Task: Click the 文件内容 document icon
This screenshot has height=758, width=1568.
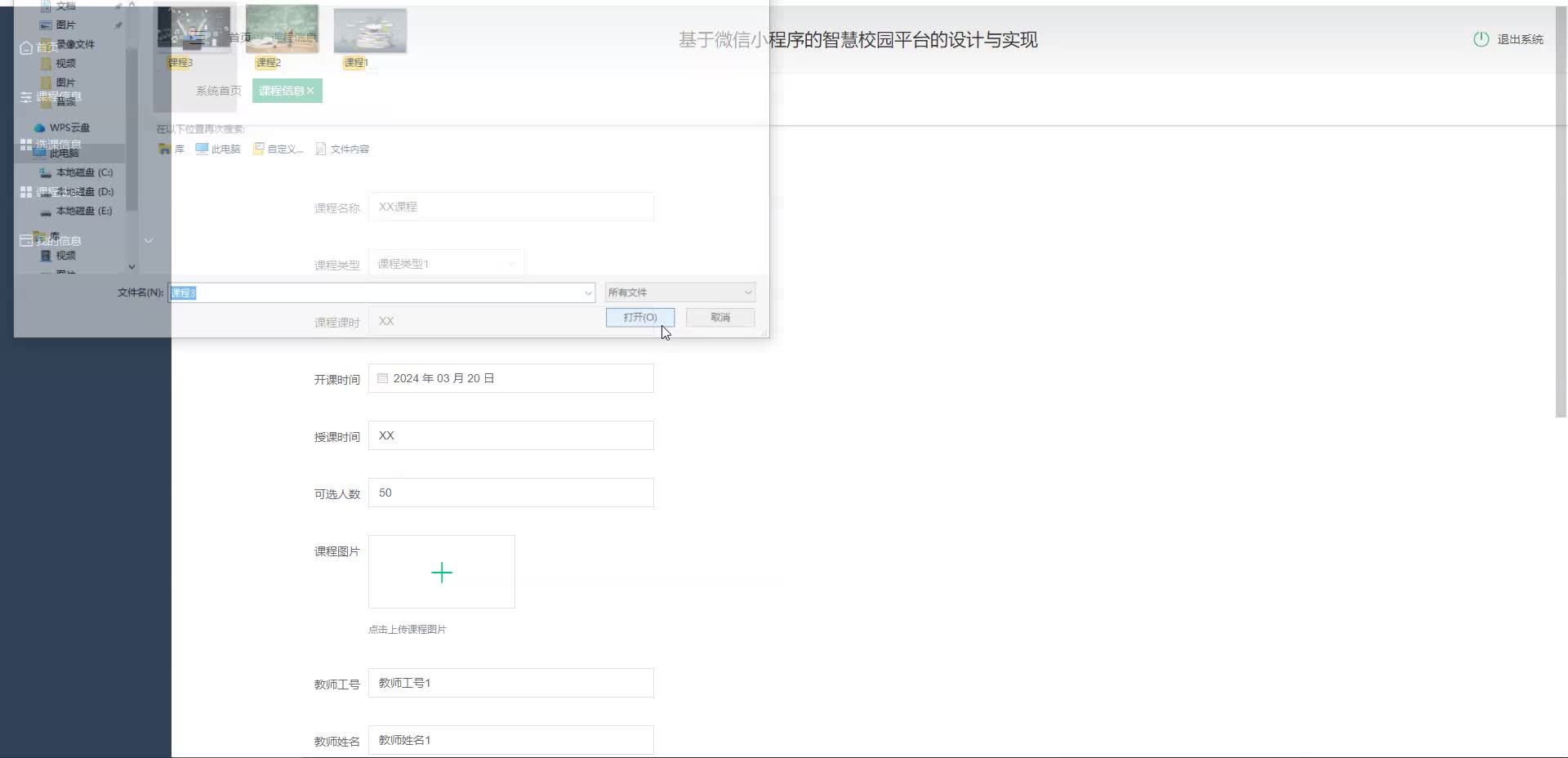Action: (x=321, y=149)
